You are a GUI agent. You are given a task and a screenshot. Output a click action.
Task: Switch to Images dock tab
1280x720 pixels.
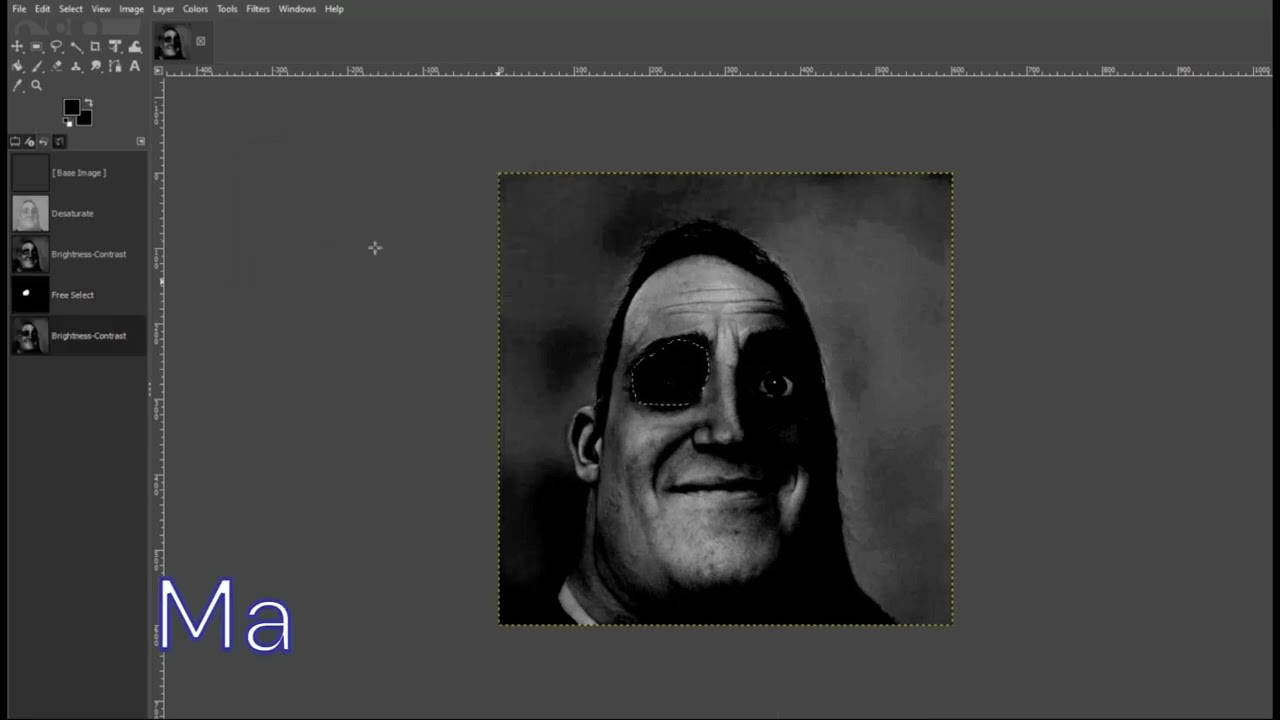click(x=59, y=141)
